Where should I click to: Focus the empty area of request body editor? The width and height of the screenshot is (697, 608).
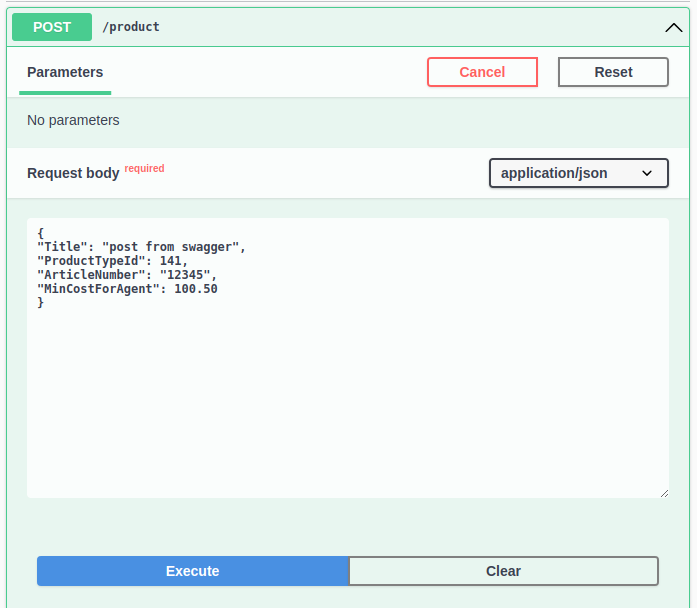pos(347,400)
